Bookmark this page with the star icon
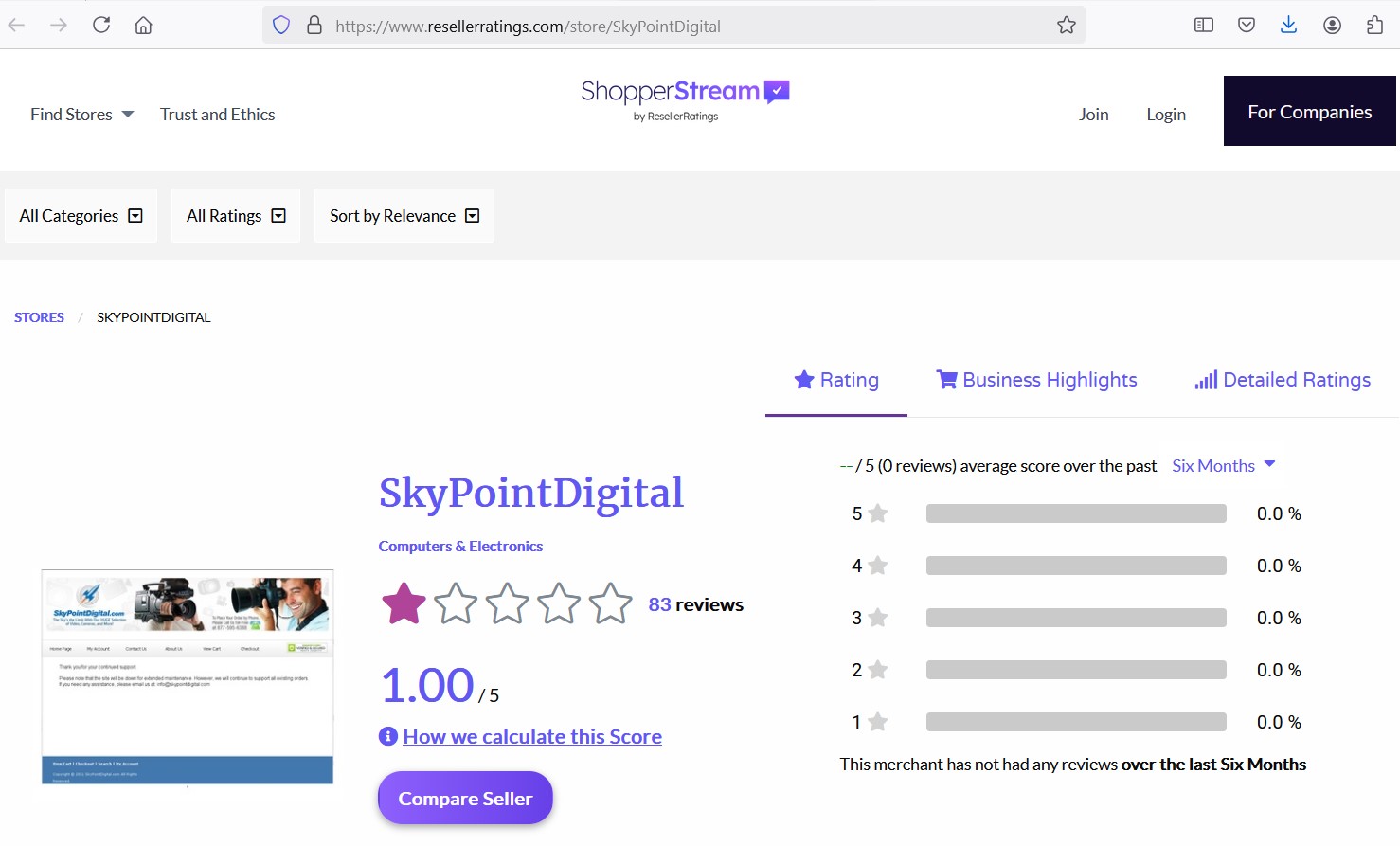This screenshot has height=846, width=1400. click(x=1067, y=26)
